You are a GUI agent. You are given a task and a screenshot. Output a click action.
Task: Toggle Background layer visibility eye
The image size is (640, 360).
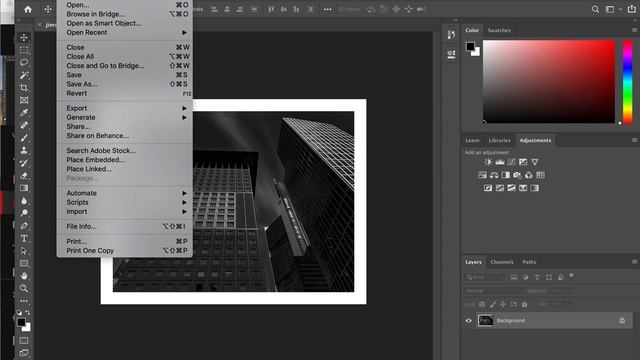(469, 321)
